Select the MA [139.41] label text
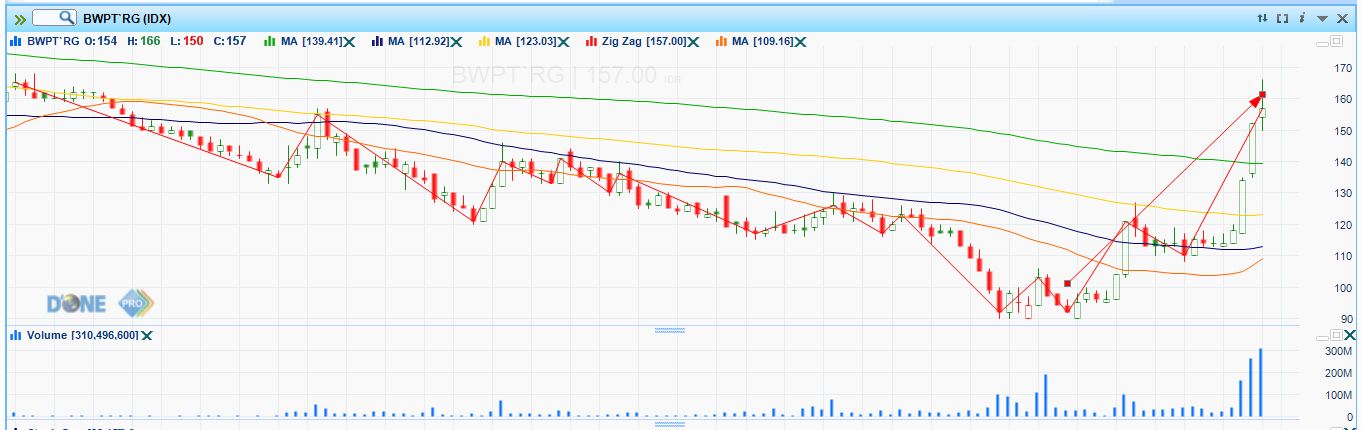The height and width of the screenshot is (430, 1363). click(311, 41)
